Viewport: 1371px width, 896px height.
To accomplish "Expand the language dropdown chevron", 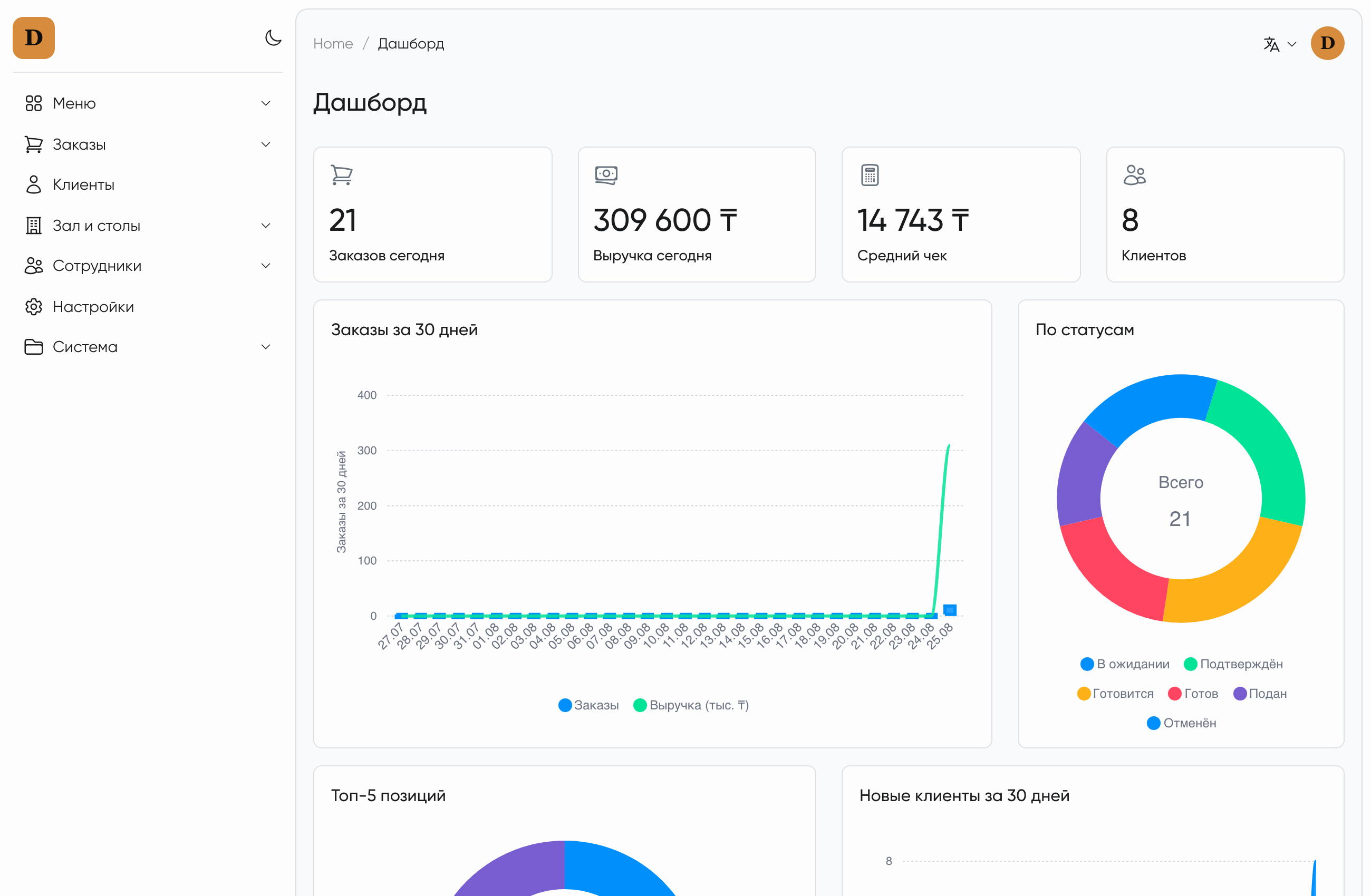I will tap(1292, 44).
